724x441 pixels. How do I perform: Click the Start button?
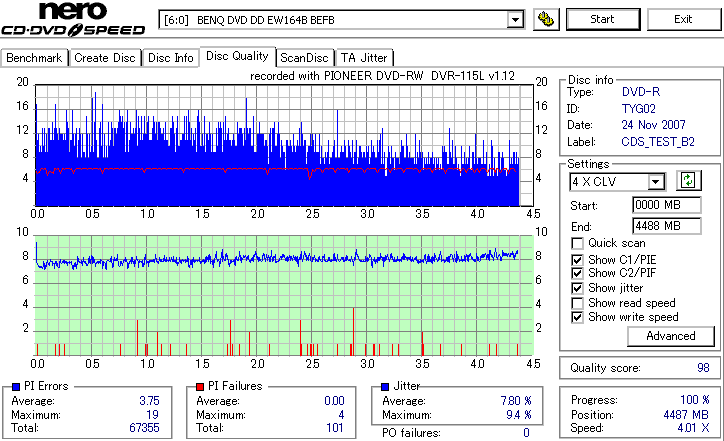coord(603,19)
